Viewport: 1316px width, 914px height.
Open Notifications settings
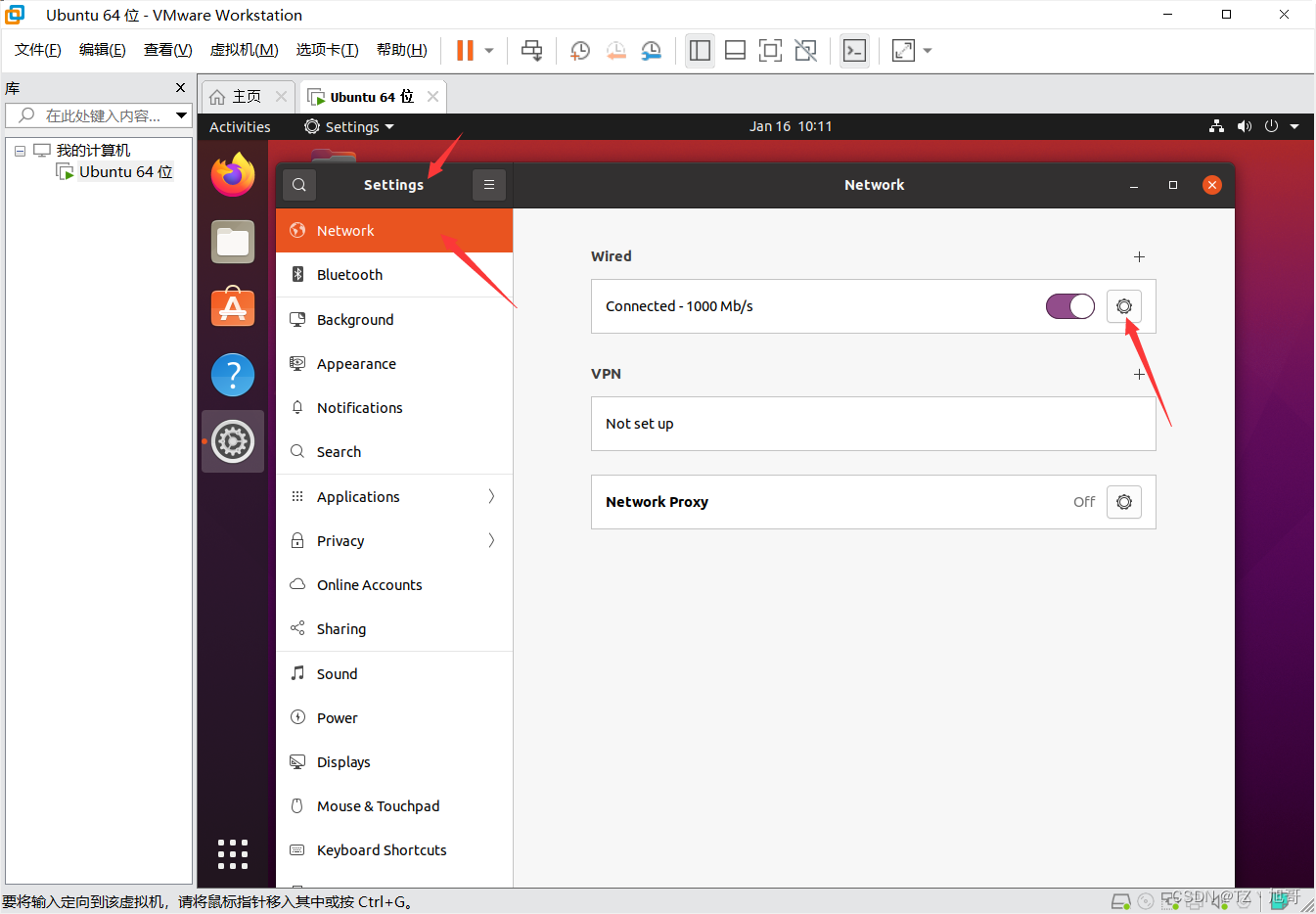[394, 408]
